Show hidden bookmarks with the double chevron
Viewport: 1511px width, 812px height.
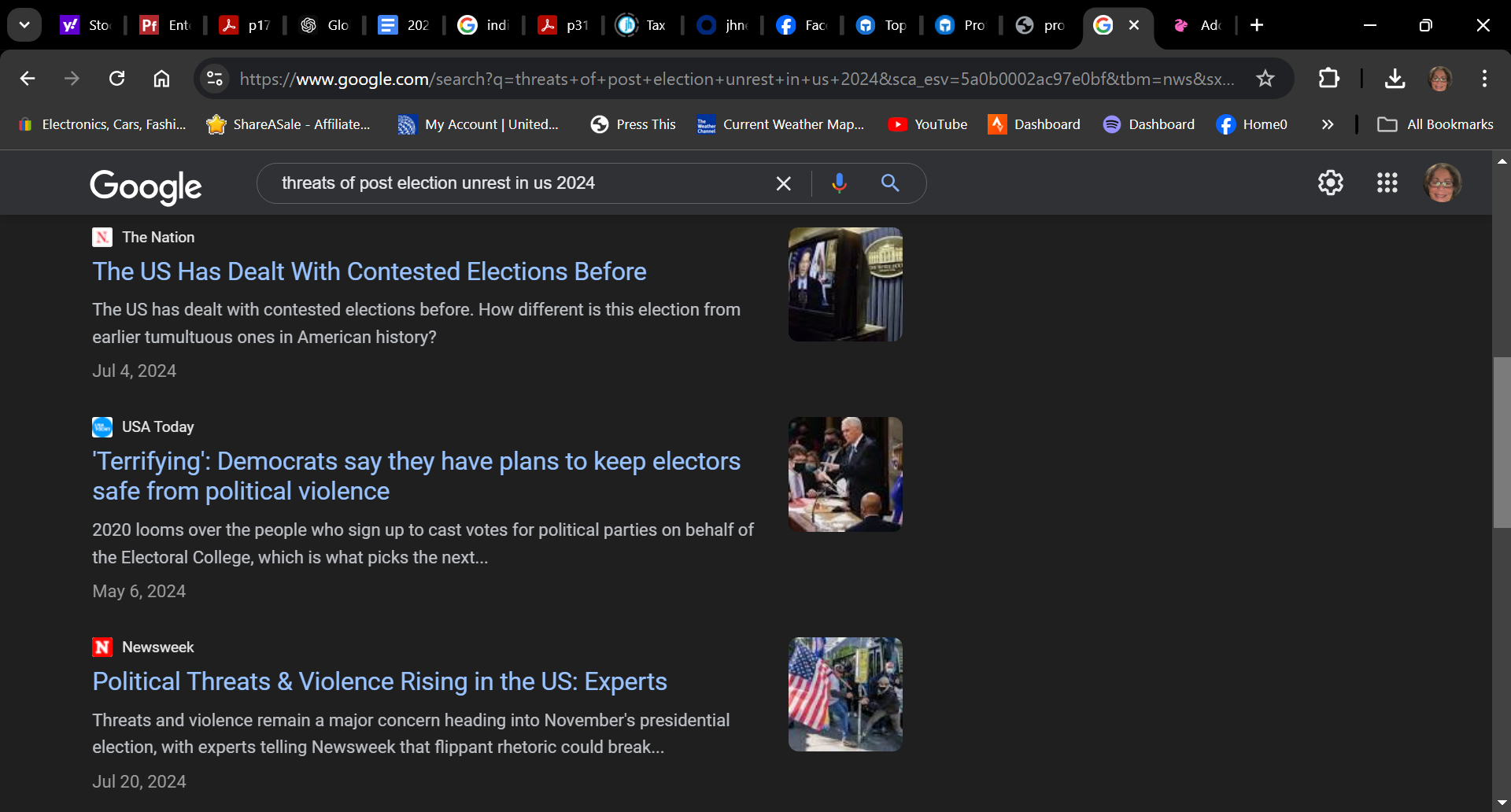[1328, 124]
